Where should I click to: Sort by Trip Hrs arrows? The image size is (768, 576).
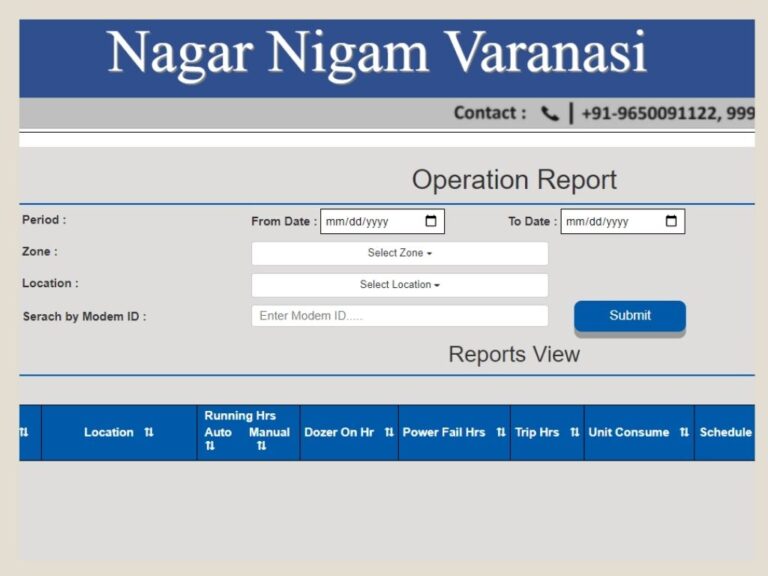[x=575, y=432]
